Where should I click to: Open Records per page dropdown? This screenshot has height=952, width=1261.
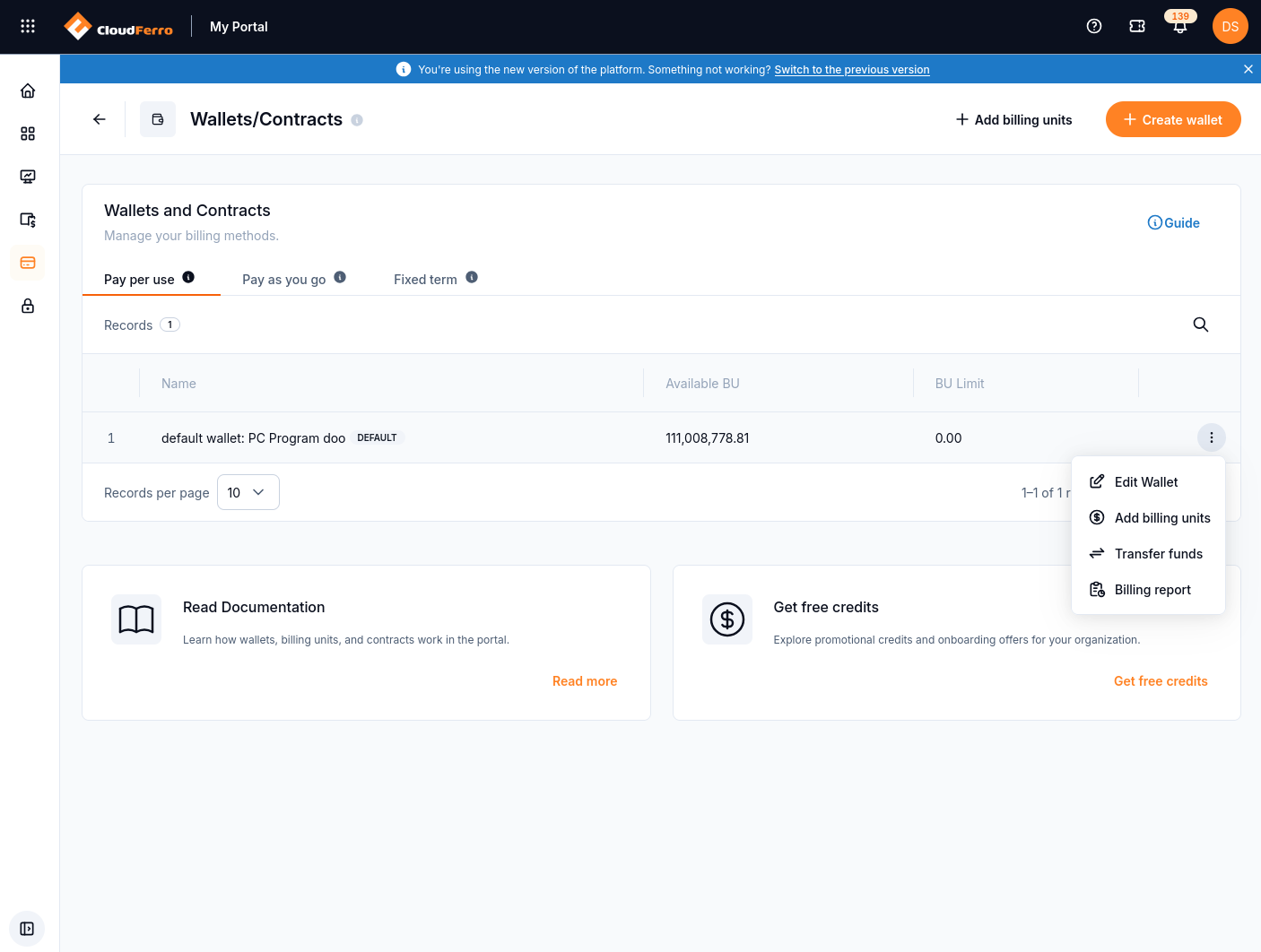[x=248, y=492]
